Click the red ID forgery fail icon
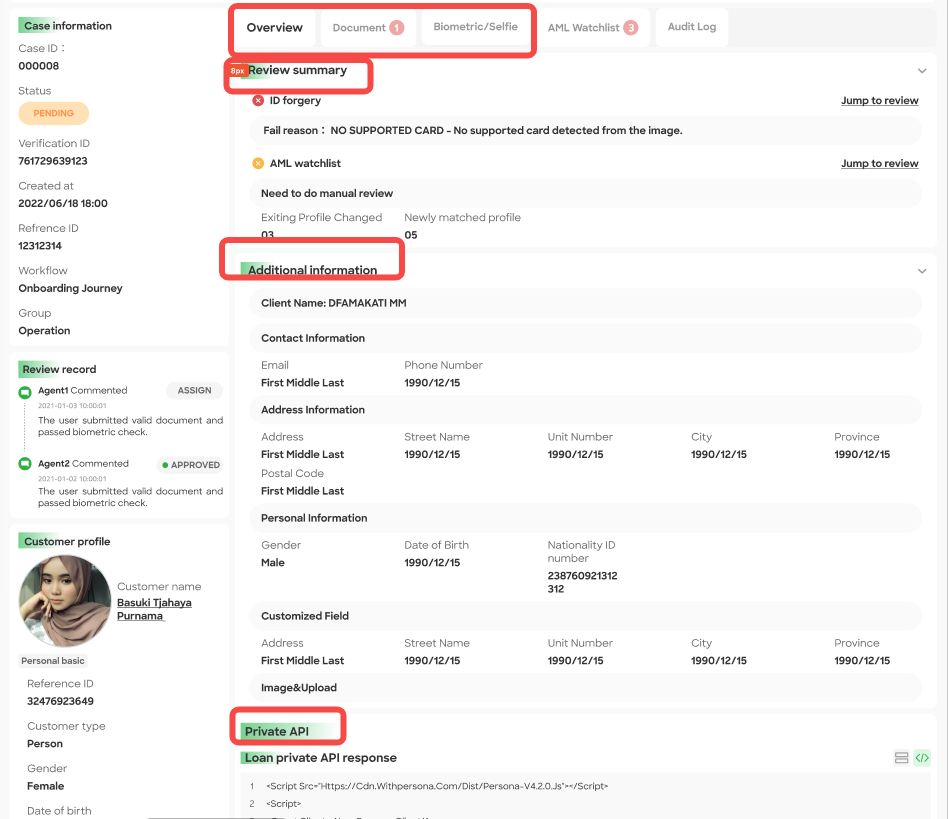The height and width of the screenshot is (819, 948). [x=258, y=100]
